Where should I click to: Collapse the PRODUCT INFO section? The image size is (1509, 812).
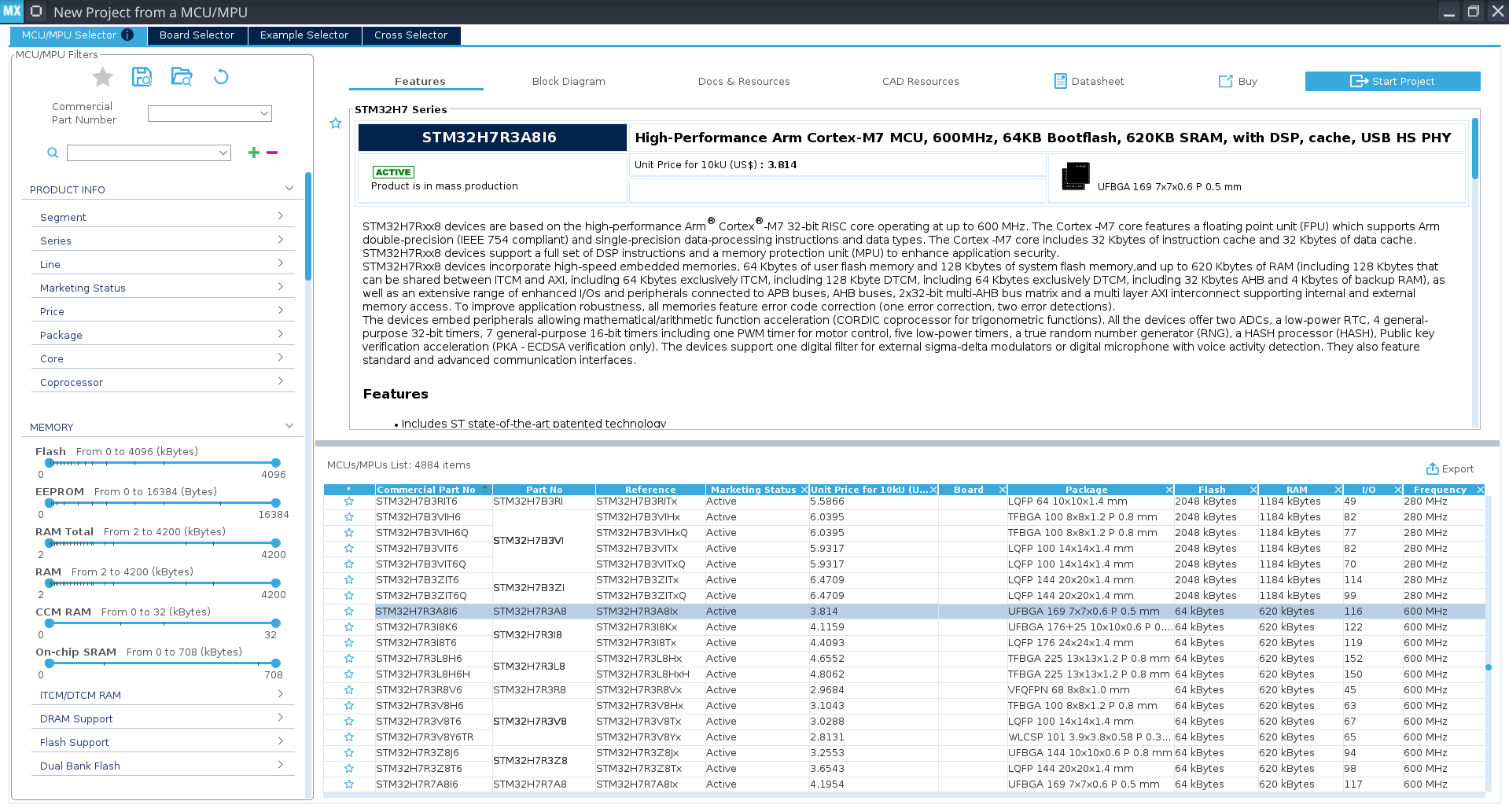pos(289,189)
